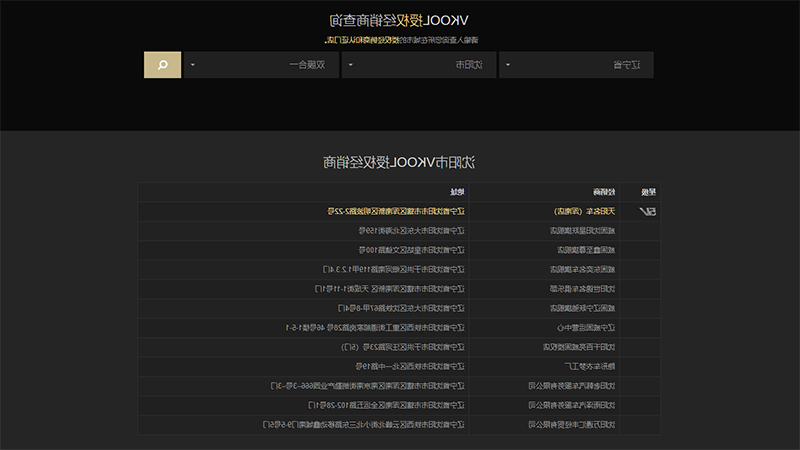Click the address ending 119甲1.2.3.4门
This screenshot has height=450, width=800.
click(394, 269)
